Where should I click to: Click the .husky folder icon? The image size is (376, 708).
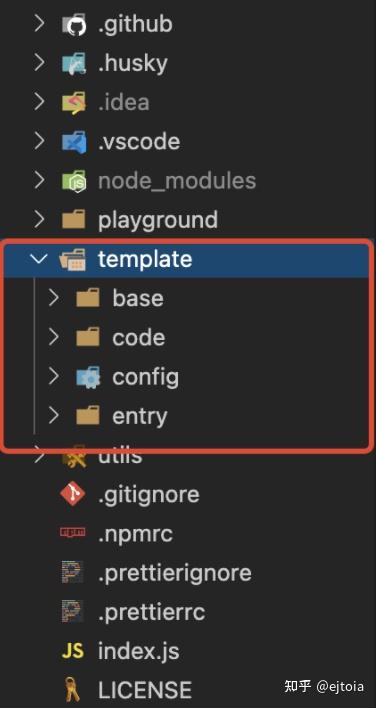coord(74,63)
